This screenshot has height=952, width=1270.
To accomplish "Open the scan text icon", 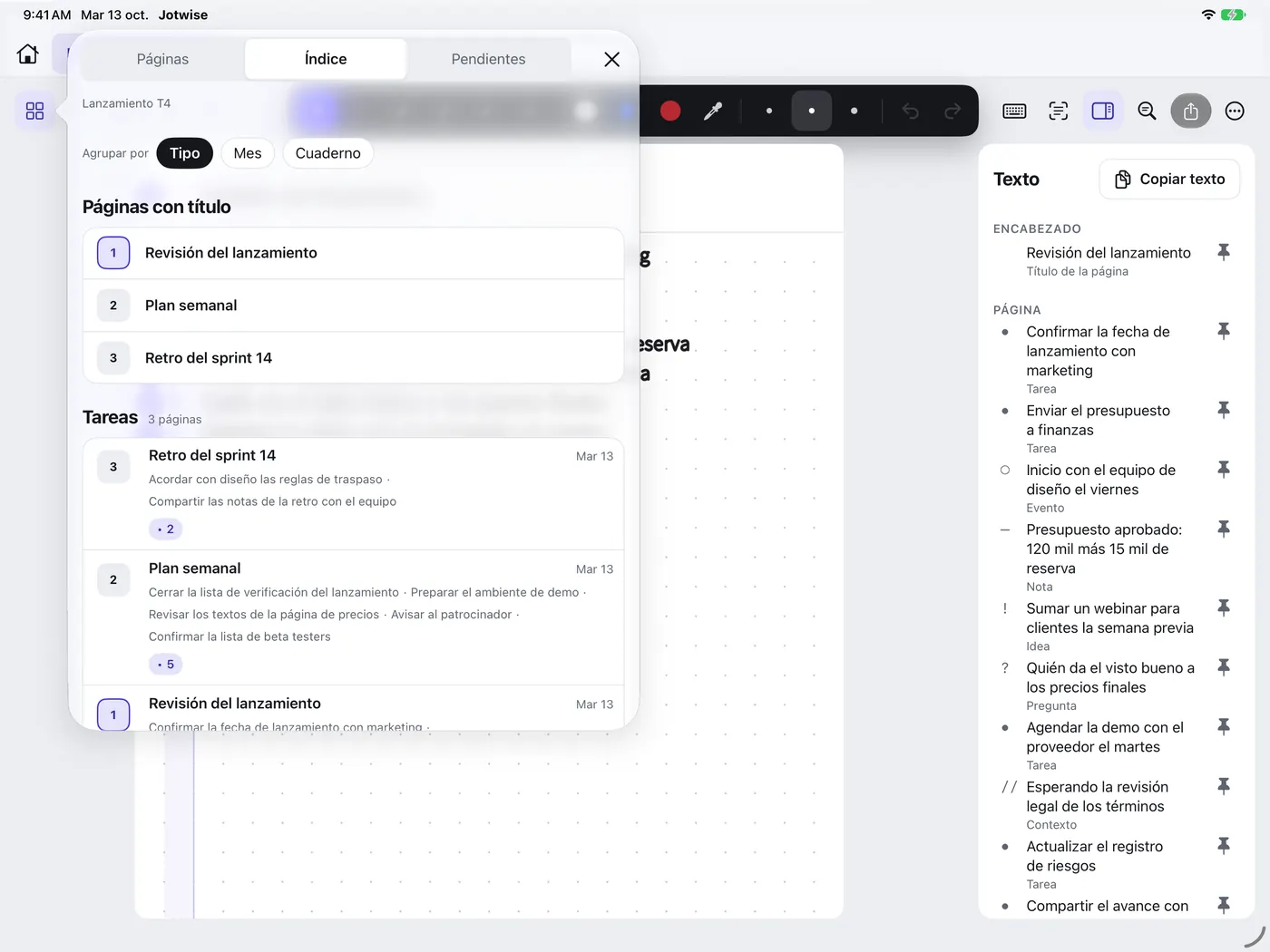I will pos(1059,111).
